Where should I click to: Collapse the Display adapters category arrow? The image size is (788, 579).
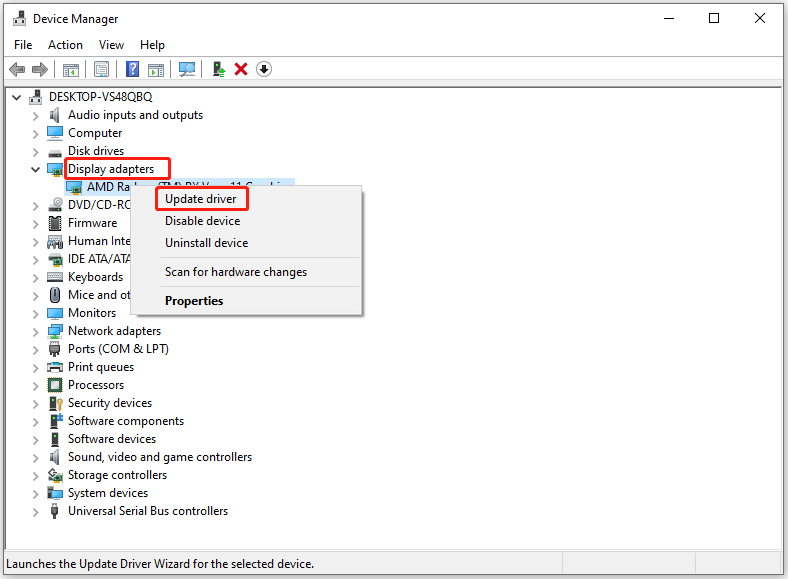[35, 169]
